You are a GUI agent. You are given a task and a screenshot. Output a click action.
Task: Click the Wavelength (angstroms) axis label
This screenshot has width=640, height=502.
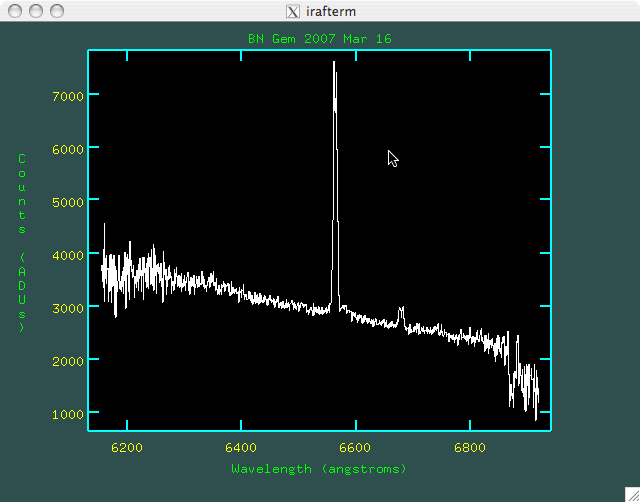tap(319, 469)
